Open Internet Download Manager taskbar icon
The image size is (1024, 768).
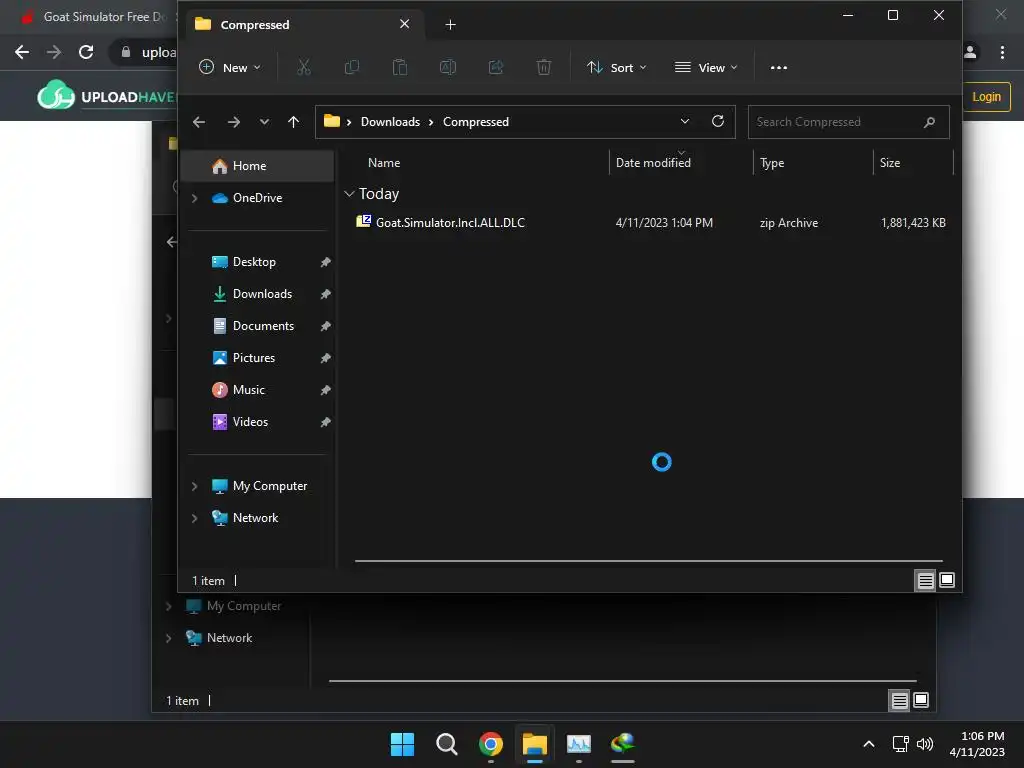point(623,743)
